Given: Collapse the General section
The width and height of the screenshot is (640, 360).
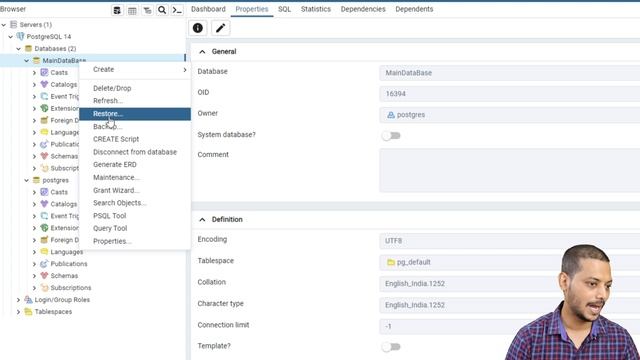Looking at the screenshot, I should [x=202, y=51].
